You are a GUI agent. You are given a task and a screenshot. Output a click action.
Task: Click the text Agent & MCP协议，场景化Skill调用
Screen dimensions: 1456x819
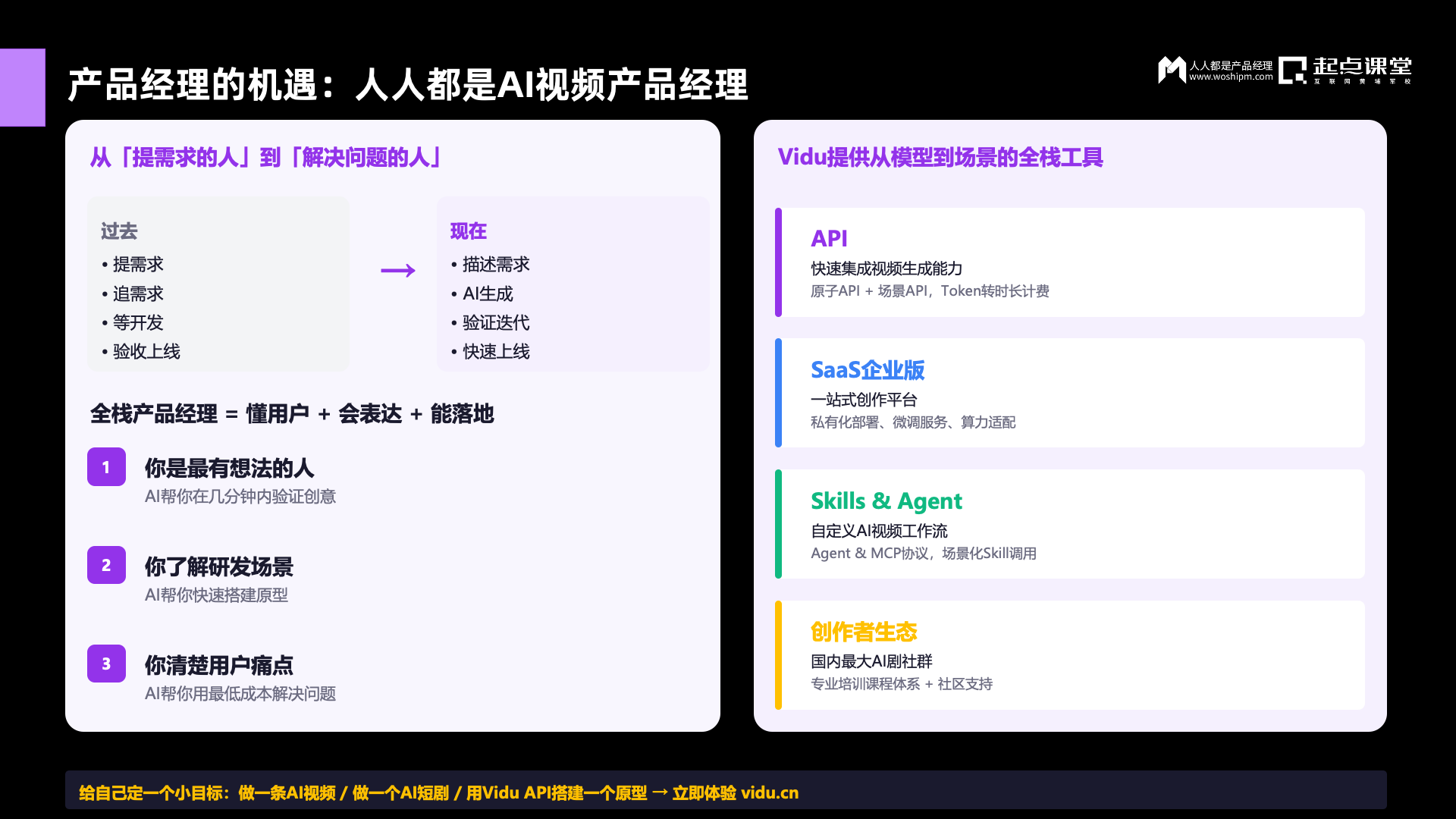point(924,554)
